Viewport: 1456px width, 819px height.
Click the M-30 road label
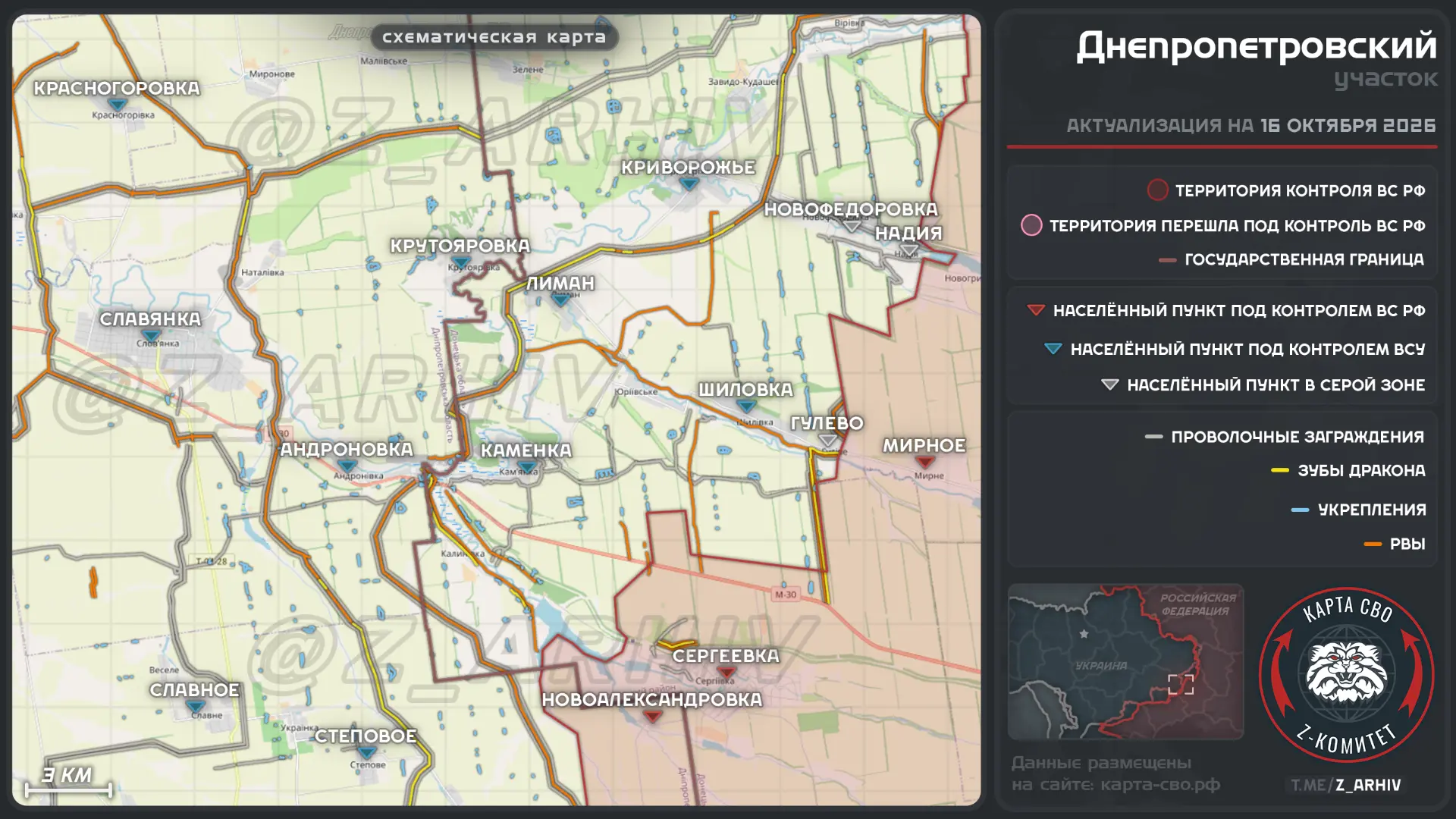(x=786, y=595)
